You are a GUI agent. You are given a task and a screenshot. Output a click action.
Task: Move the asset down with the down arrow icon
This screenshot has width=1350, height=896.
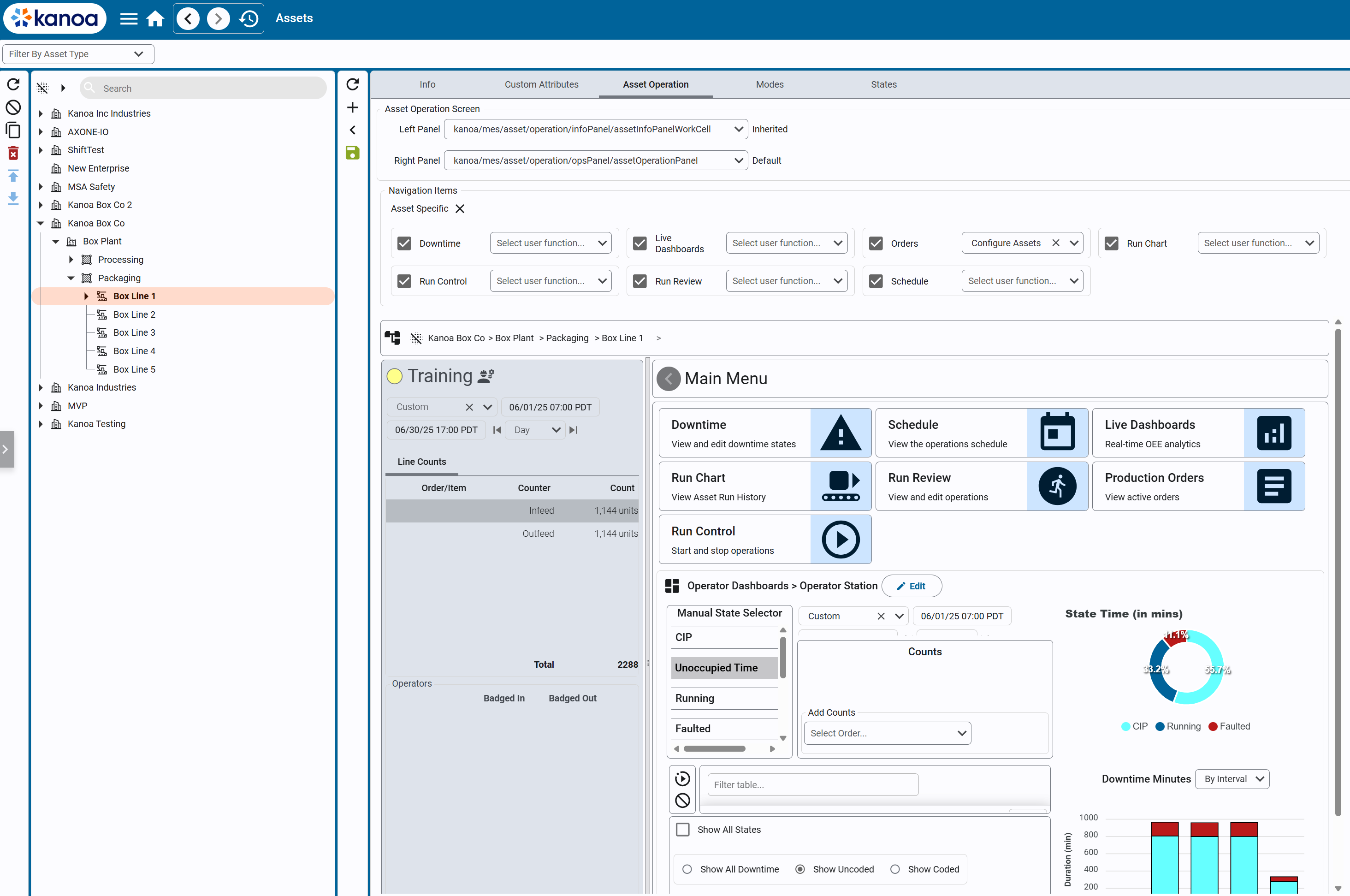click(13, 198)
